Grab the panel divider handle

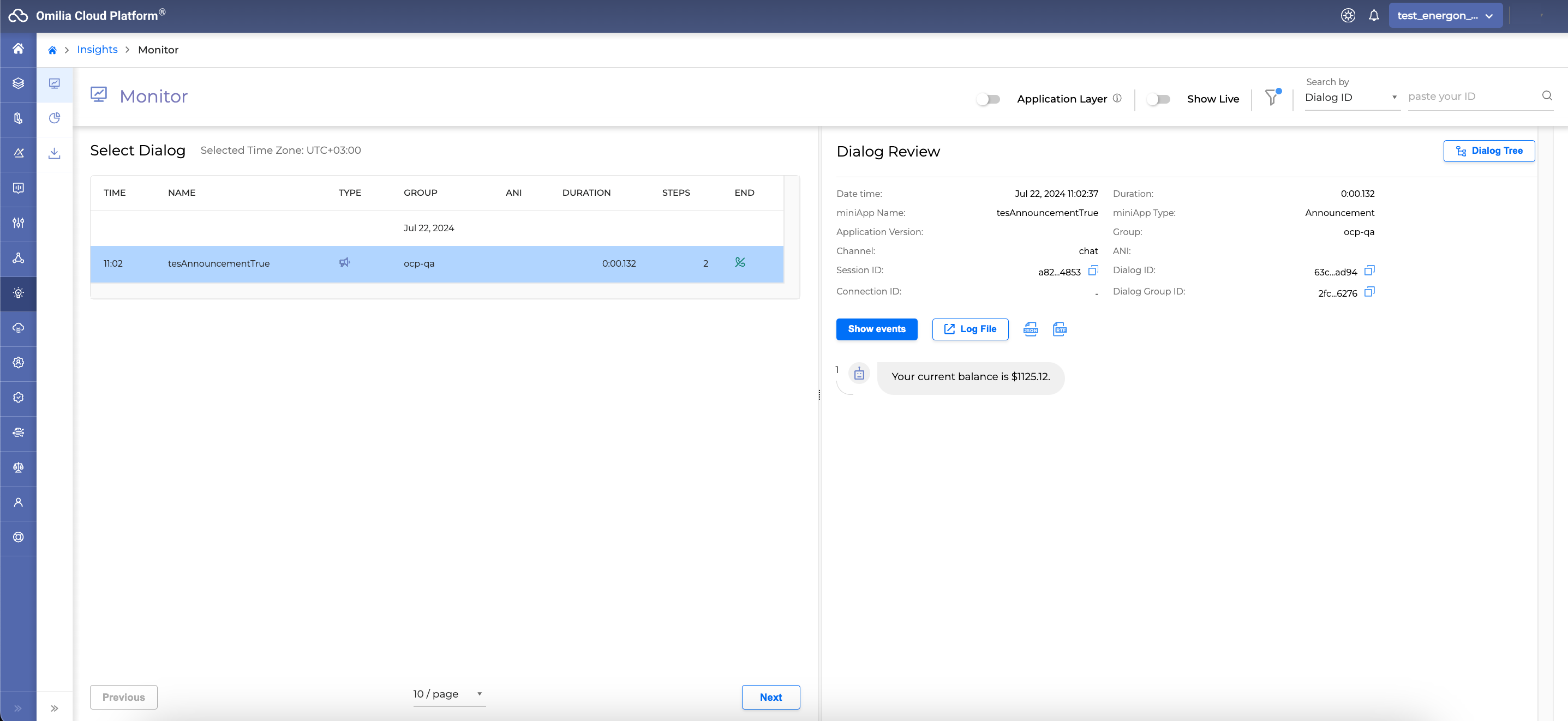[x=819, y=395]
